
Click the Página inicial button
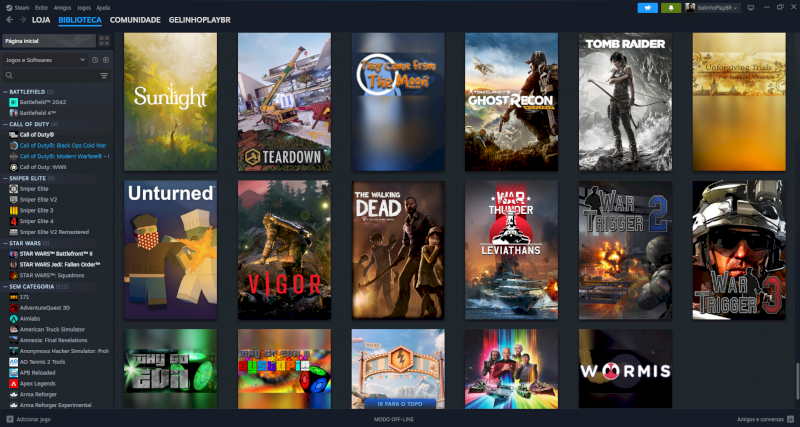[x=49, y=41]
